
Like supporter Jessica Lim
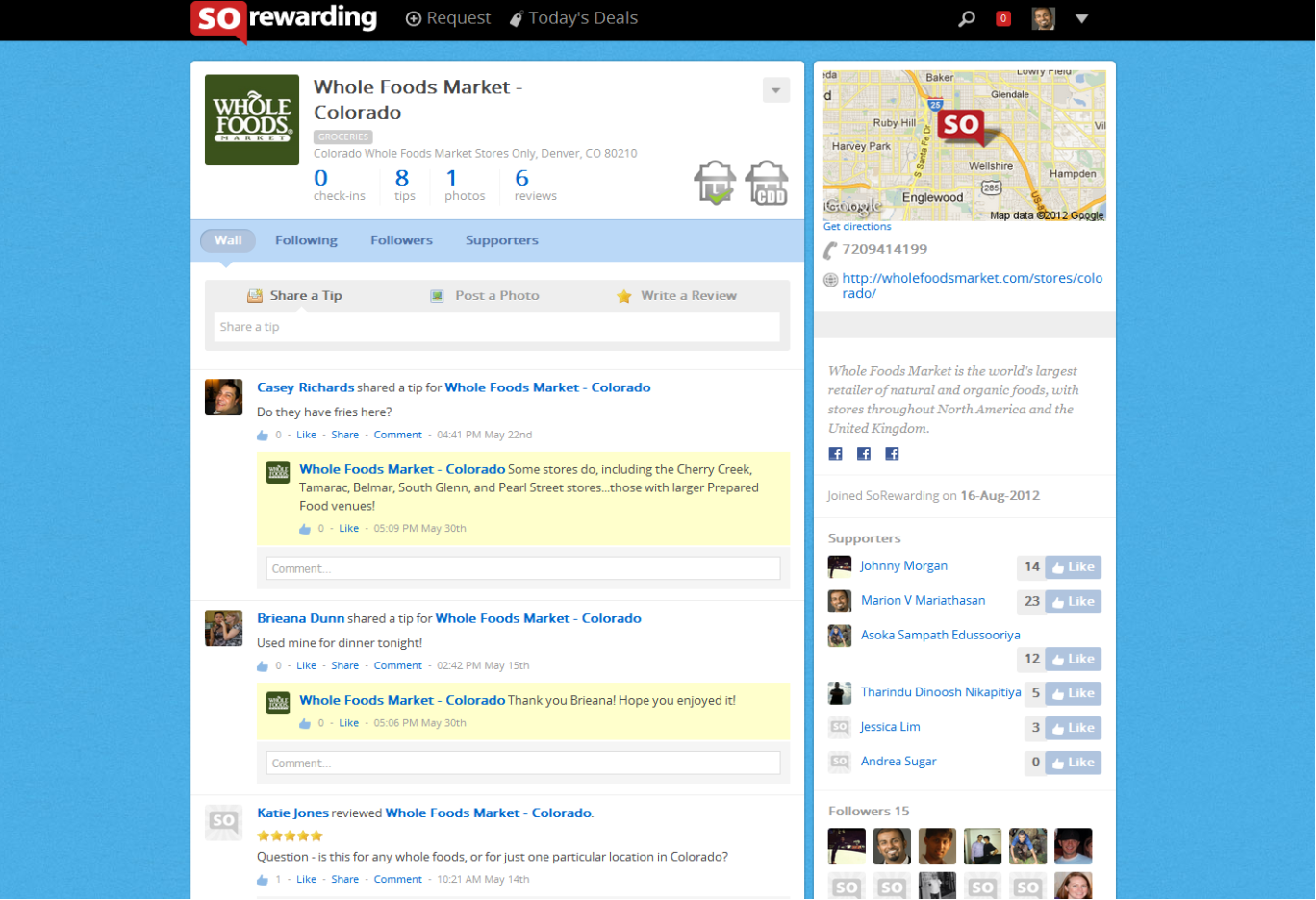click(x=1074, y=729)
